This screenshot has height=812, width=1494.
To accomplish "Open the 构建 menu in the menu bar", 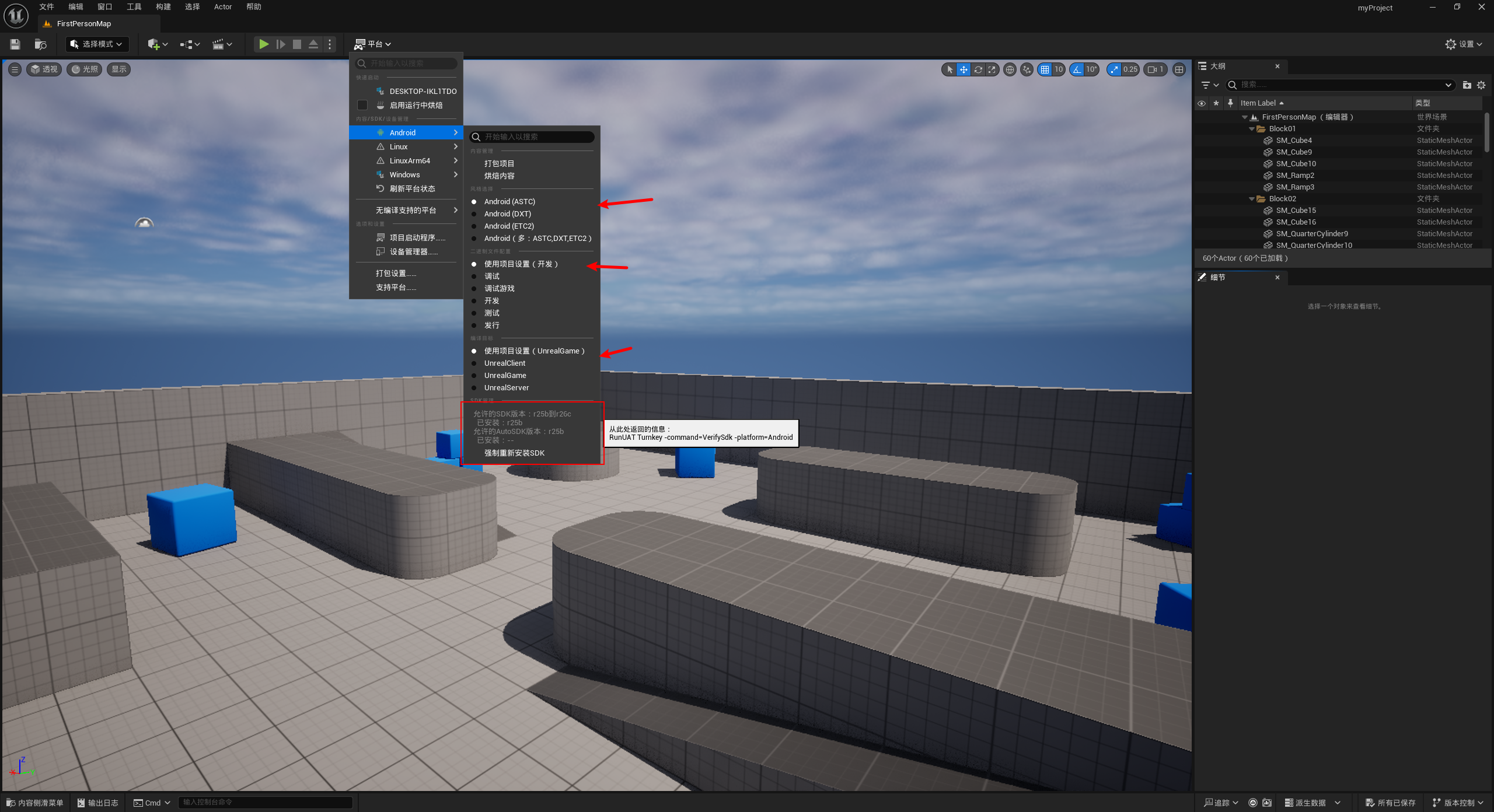I will point(163,7).
